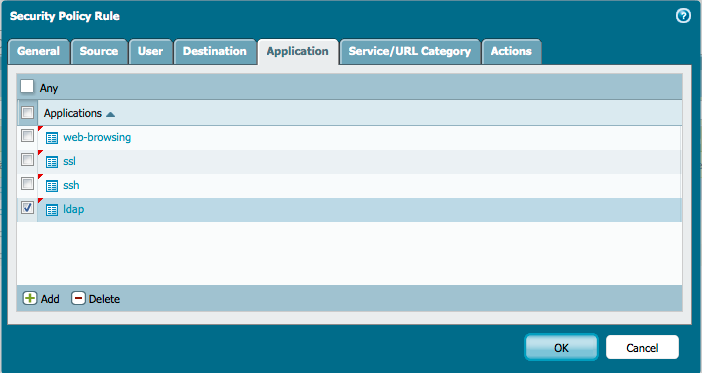Open the User tab
Screen dimensions: 702x373
coord(150,51)
